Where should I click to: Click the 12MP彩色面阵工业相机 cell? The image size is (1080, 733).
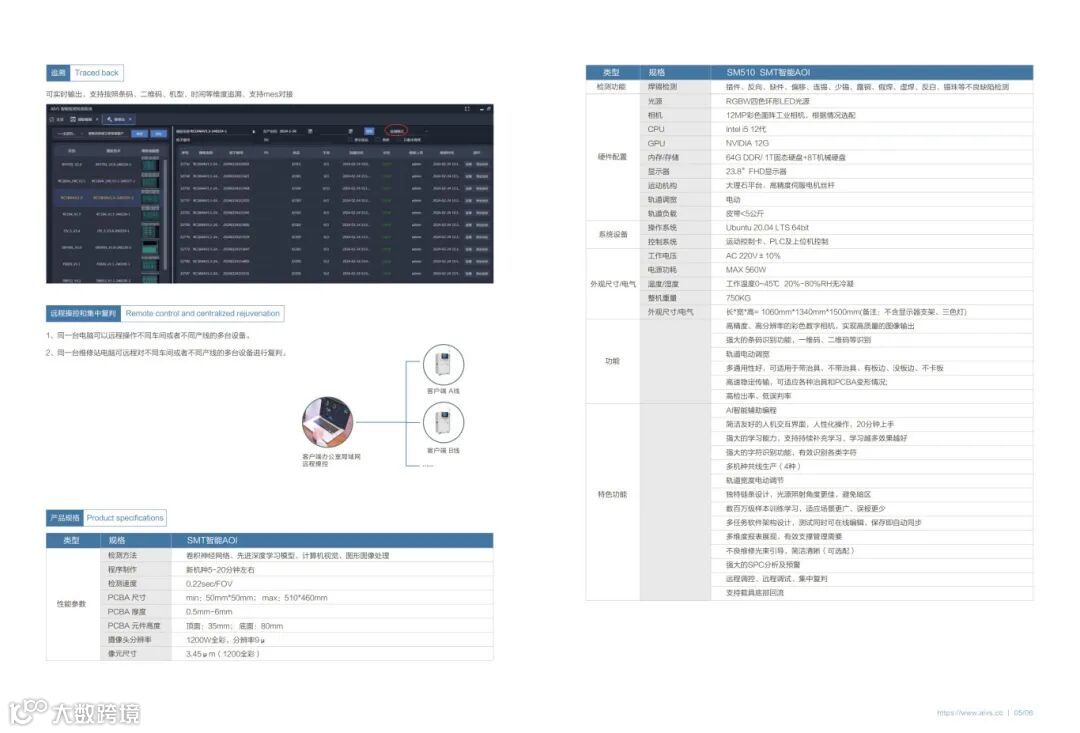[872, 115]
